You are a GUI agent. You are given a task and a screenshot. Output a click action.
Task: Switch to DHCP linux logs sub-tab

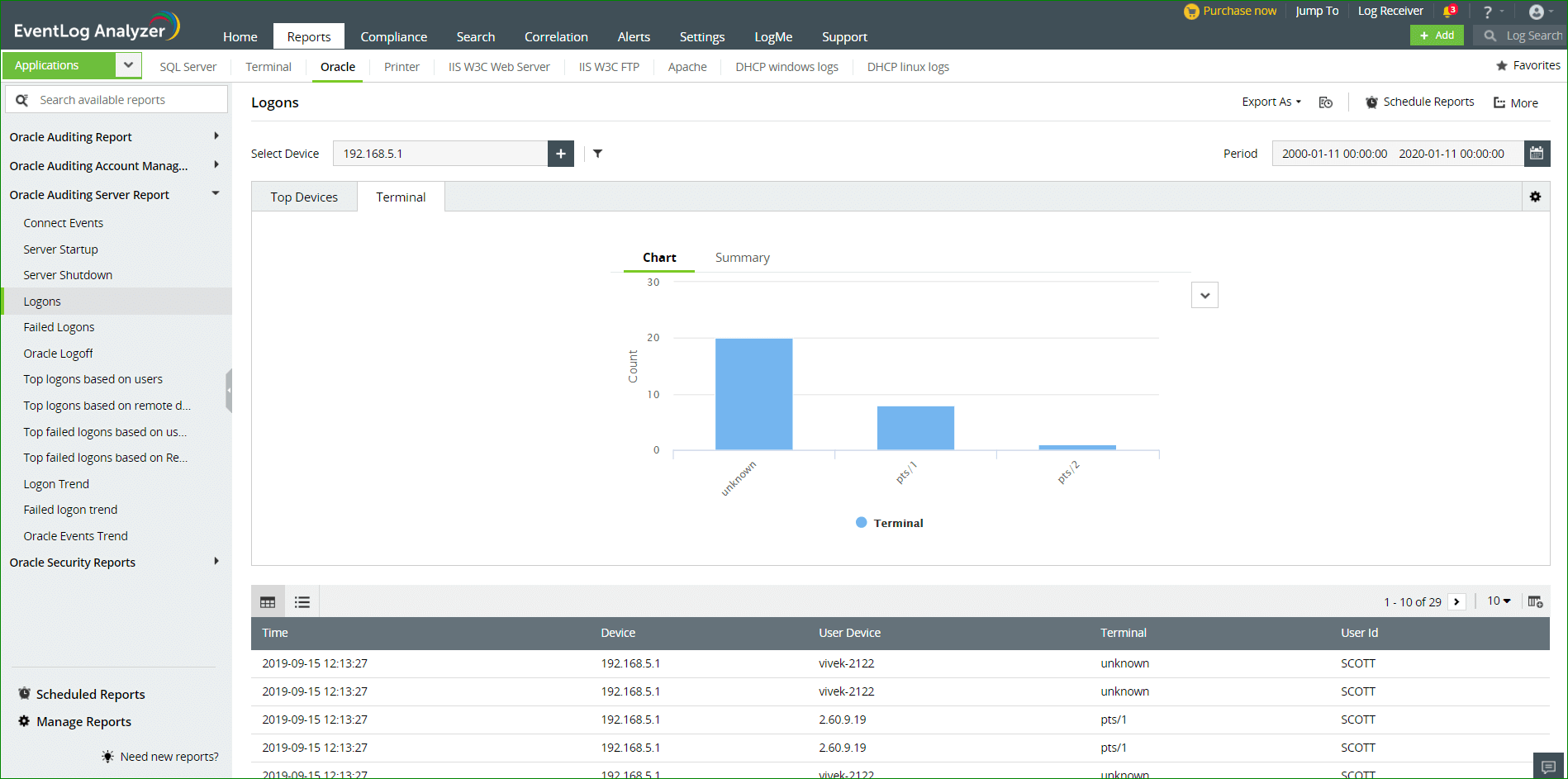click(x=908, y=67)
